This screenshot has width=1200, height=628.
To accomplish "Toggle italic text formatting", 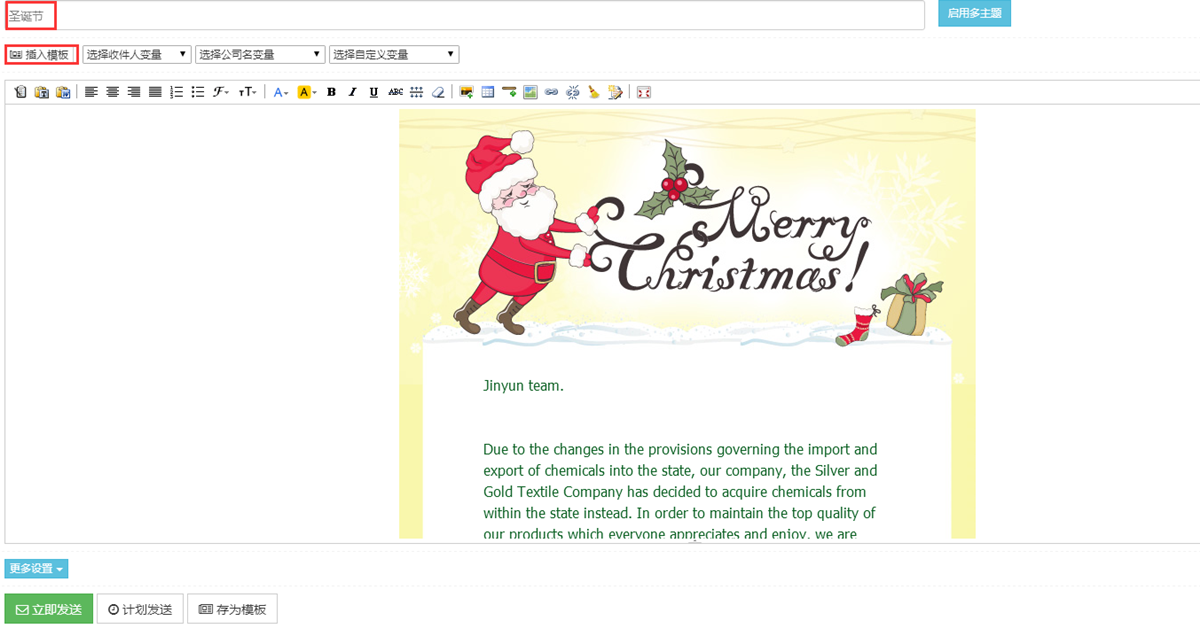I will (352, 92).
